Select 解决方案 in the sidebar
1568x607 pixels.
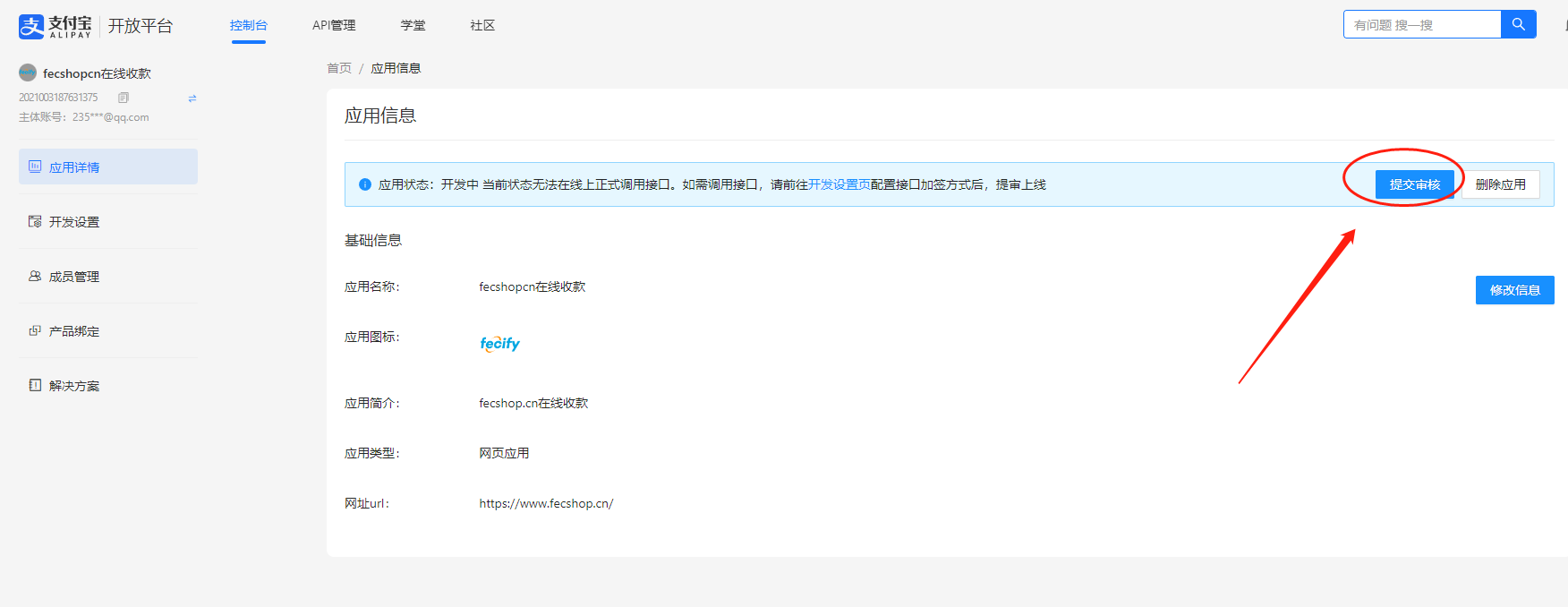coord(108,385)
